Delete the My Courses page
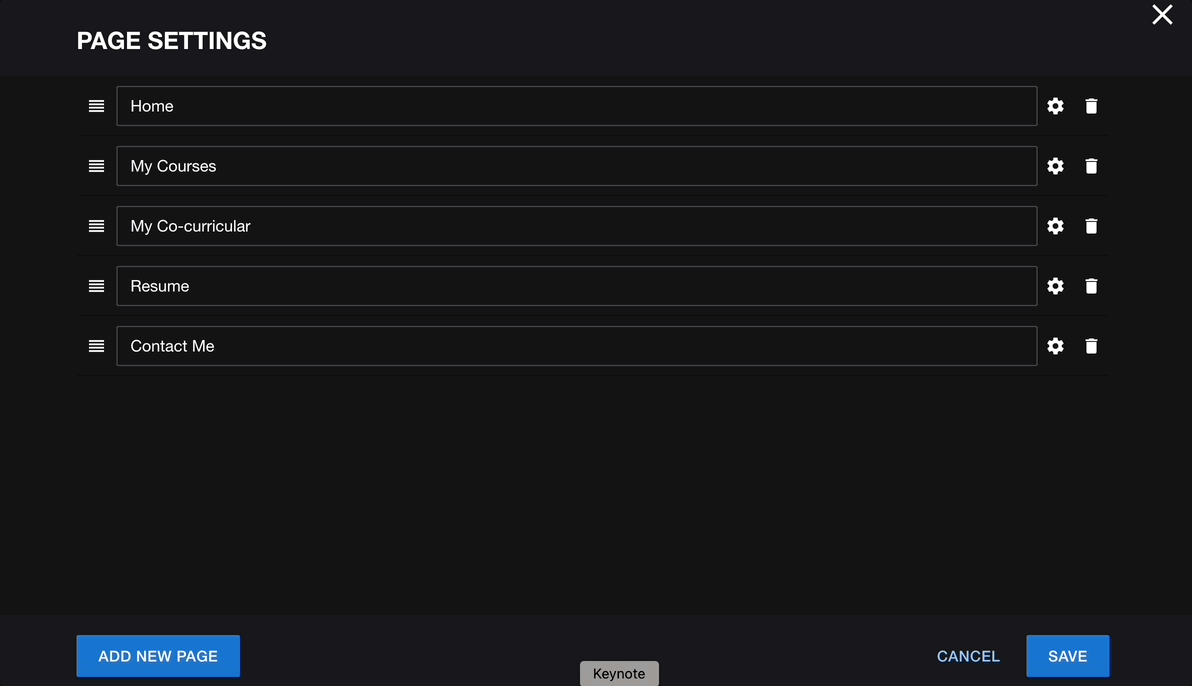This screenshot has height=686, width=1192. coord(1091,166)
